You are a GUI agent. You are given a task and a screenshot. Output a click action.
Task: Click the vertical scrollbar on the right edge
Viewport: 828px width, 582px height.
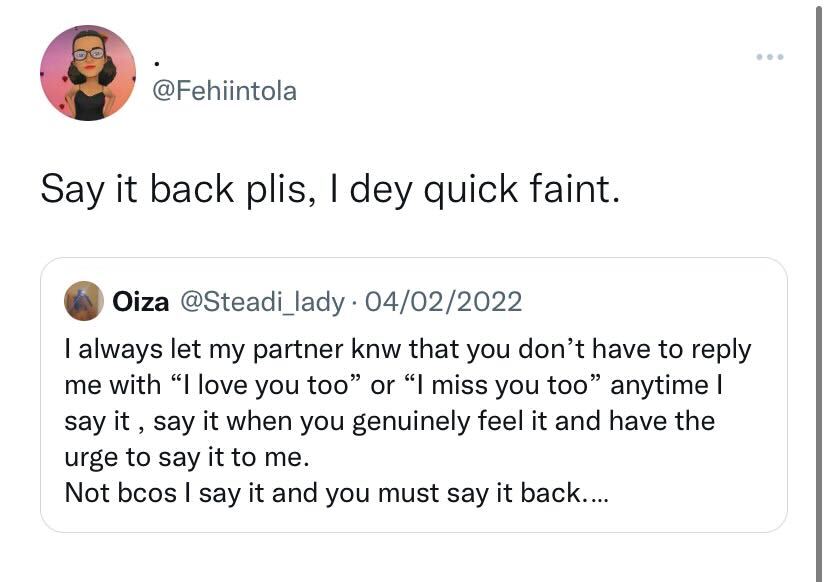coord(820,290)
